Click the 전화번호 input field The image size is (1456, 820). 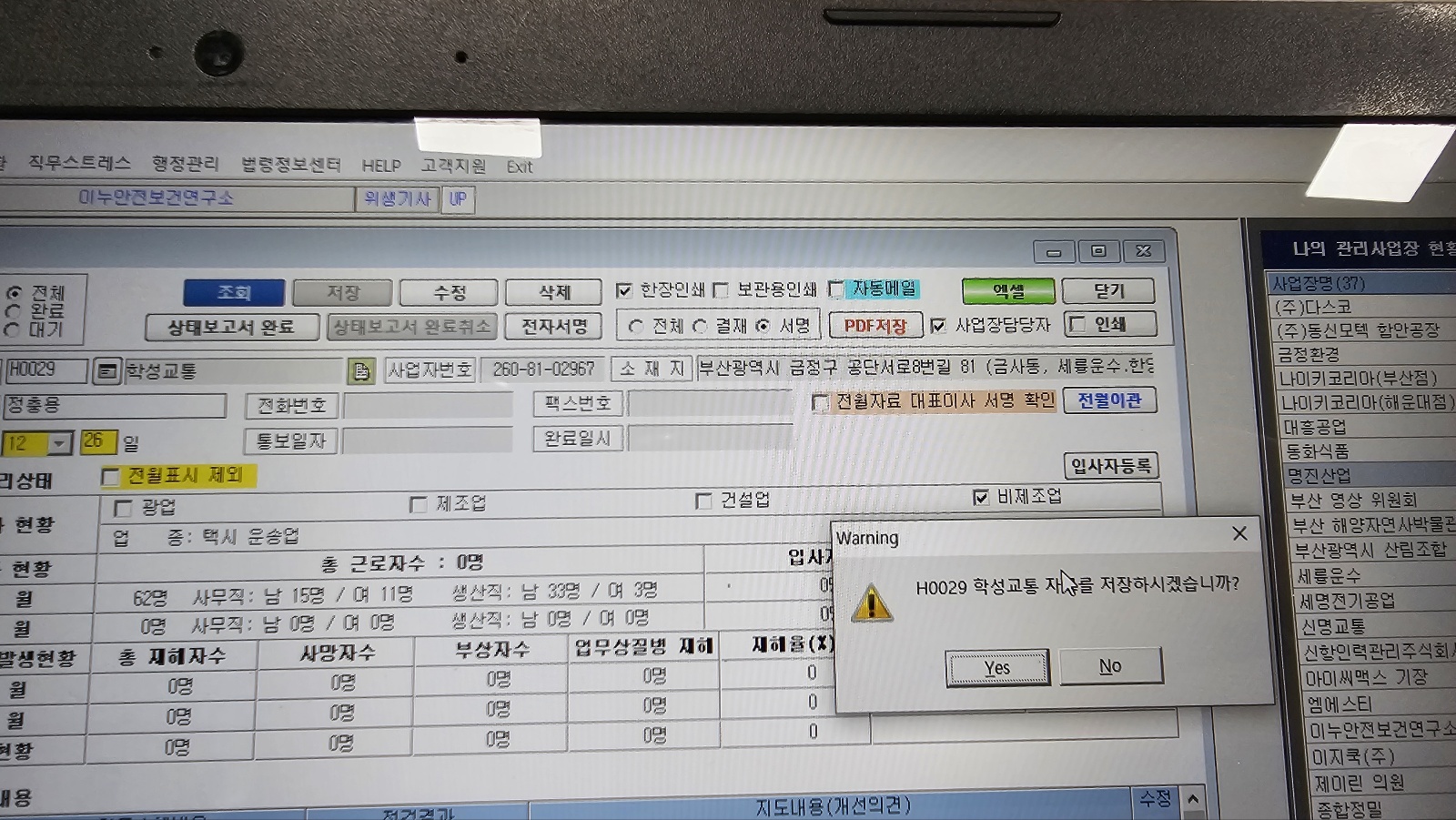pos(428,405)
